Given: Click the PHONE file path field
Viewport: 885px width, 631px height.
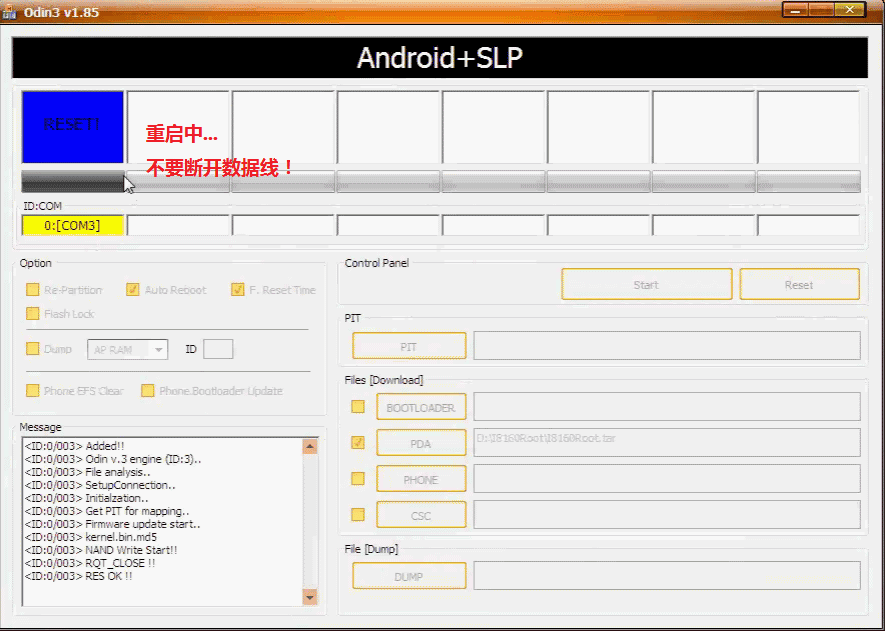Looking at the screenshot, I should pos(667,479).
